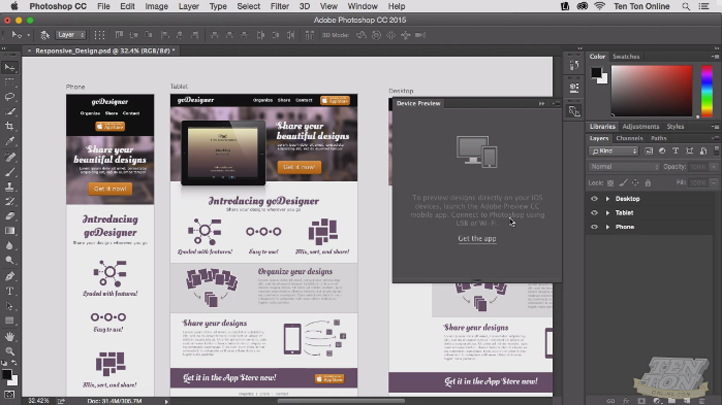Select the Spot Healing Brush tool
This screenshot has width=722, height=405.
click(10, 157)
